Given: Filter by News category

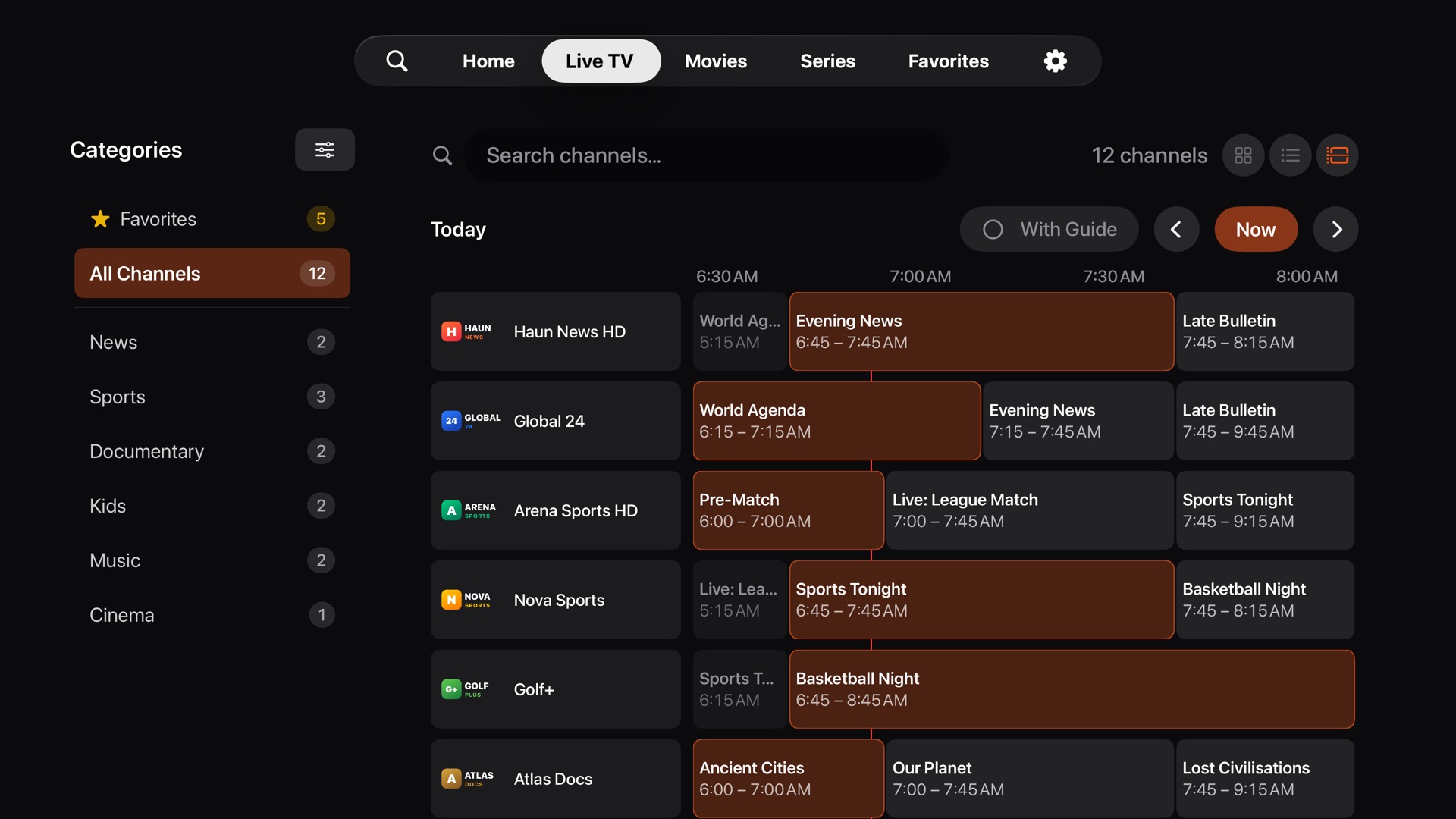Looking at the screenshot, I should coord(212,342).
